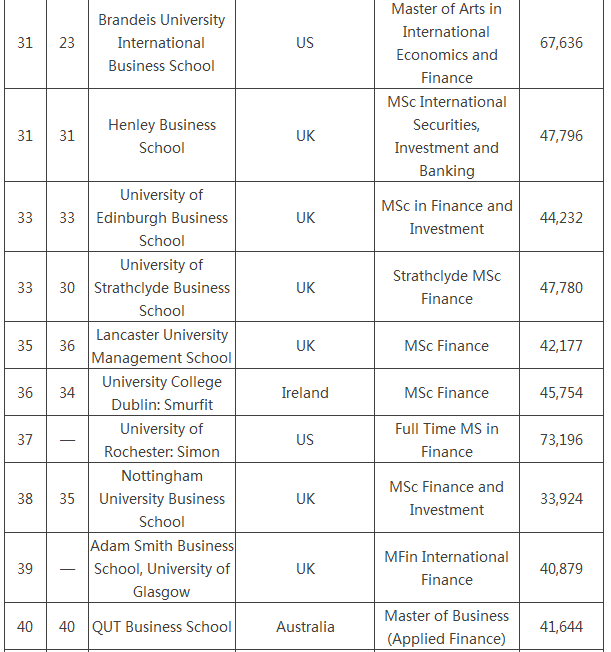611x652 pixels.
Task: Select Adam Smith Business School cell
Action: pos(161,568)
